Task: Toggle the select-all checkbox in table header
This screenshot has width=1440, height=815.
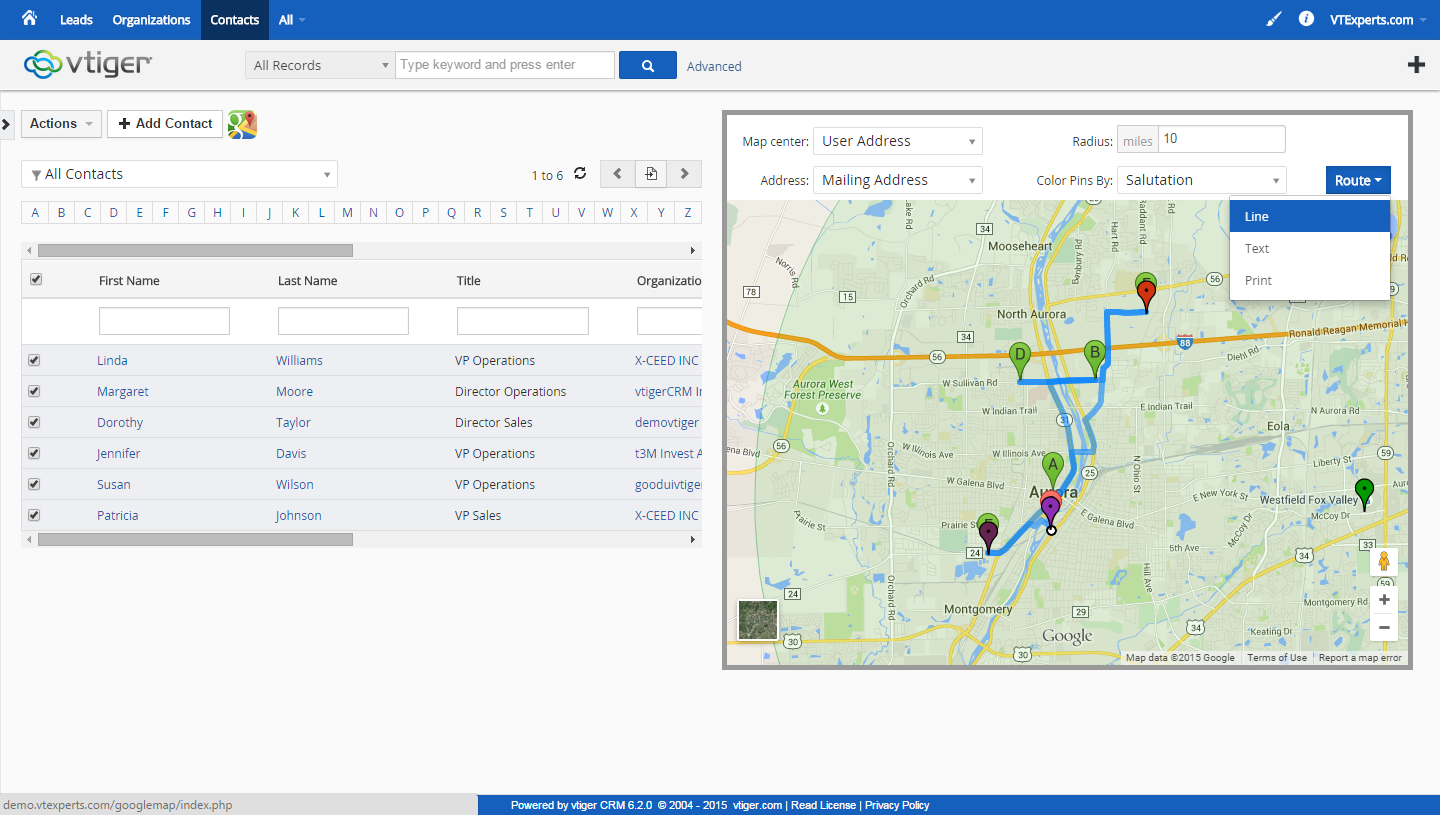Action: tap(36, 280)
